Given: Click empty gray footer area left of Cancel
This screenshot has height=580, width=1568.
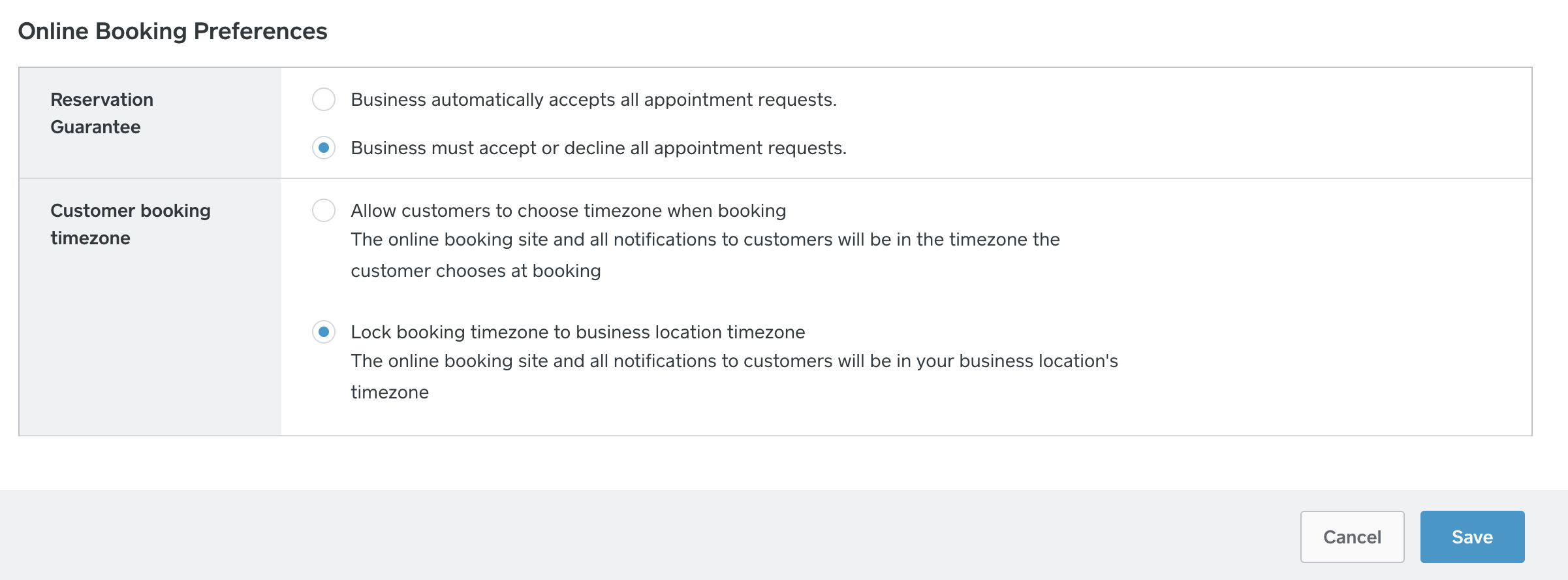Looking at the screenshot, I should [x=653, y=536].
